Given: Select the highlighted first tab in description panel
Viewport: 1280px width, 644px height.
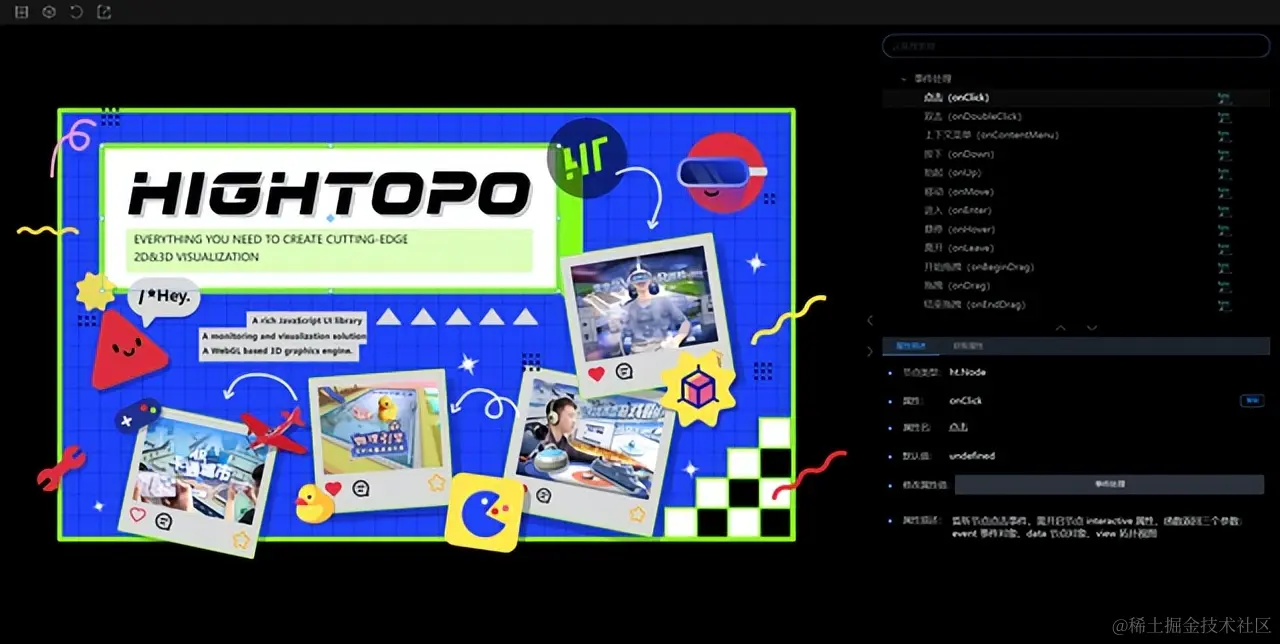Looking at the screenshot, I should coord(911,346).
